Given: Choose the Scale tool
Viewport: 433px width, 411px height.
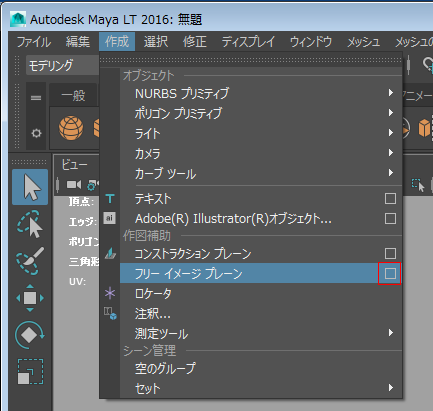Looking at the screenshot, I should point(30,371).
